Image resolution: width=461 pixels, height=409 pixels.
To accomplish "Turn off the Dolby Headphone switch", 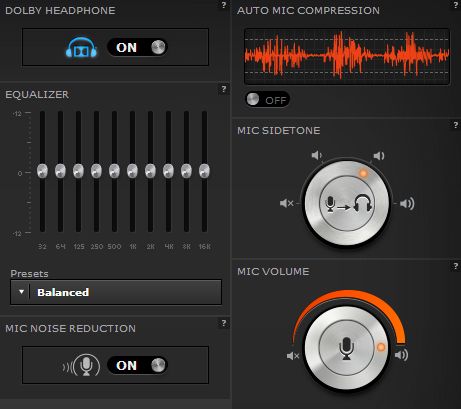I will [137, 47].
